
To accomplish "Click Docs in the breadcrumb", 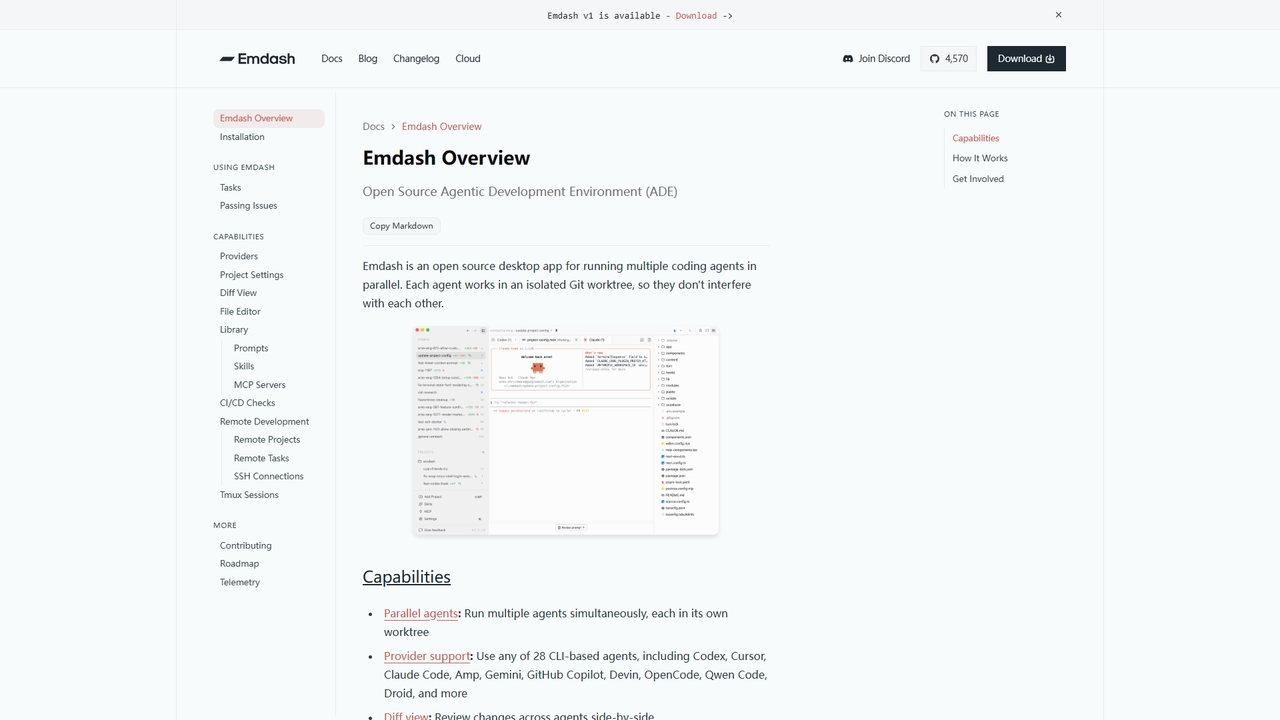I will [373, 127].
